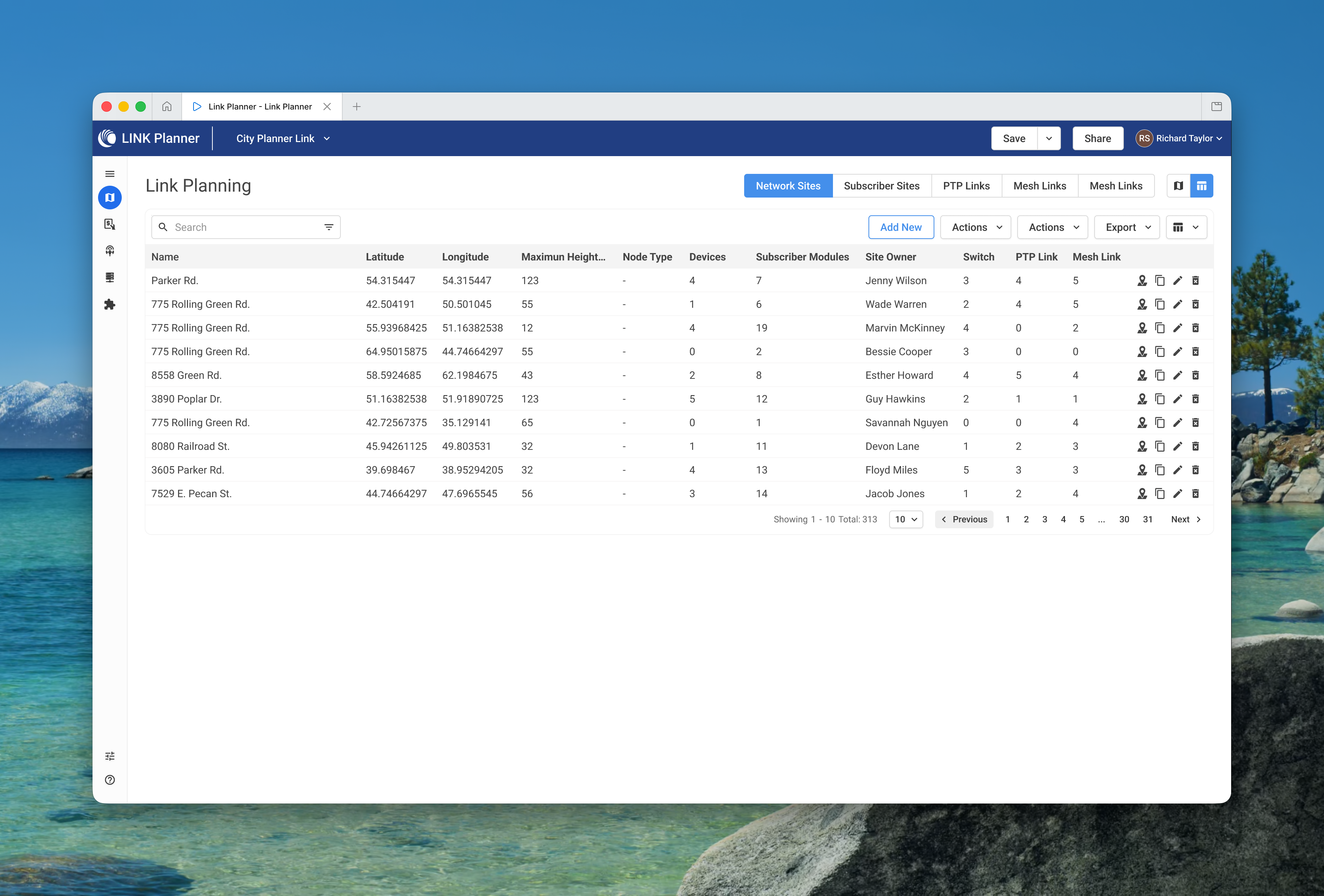The height and width of the screenshot is (896, 1324).
Task: Click the Save button
Action: click(1014, 138)
